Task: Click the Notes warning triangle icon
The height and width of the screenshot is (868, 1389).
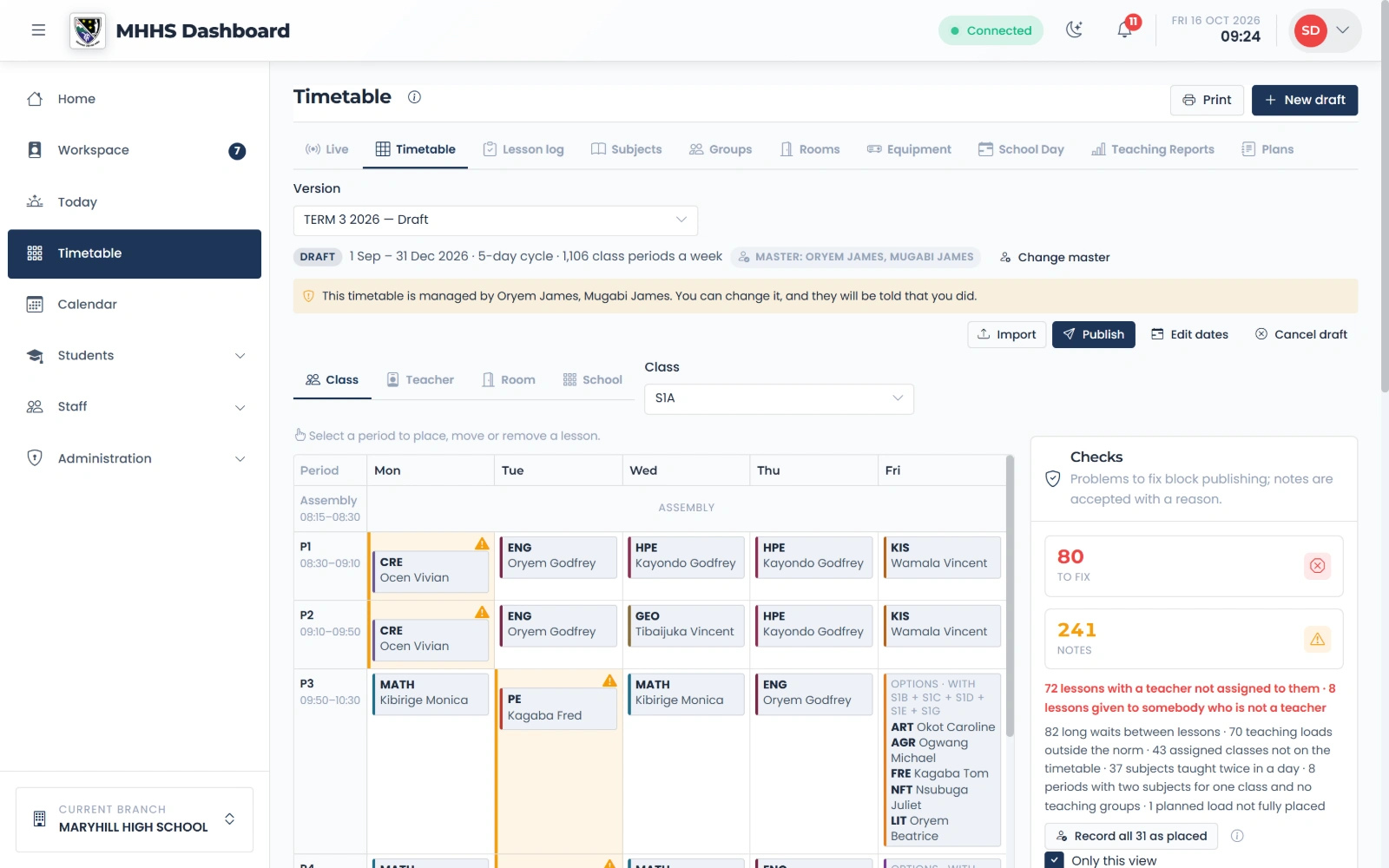Action: pyautogui.click(x=1317, y=640)
